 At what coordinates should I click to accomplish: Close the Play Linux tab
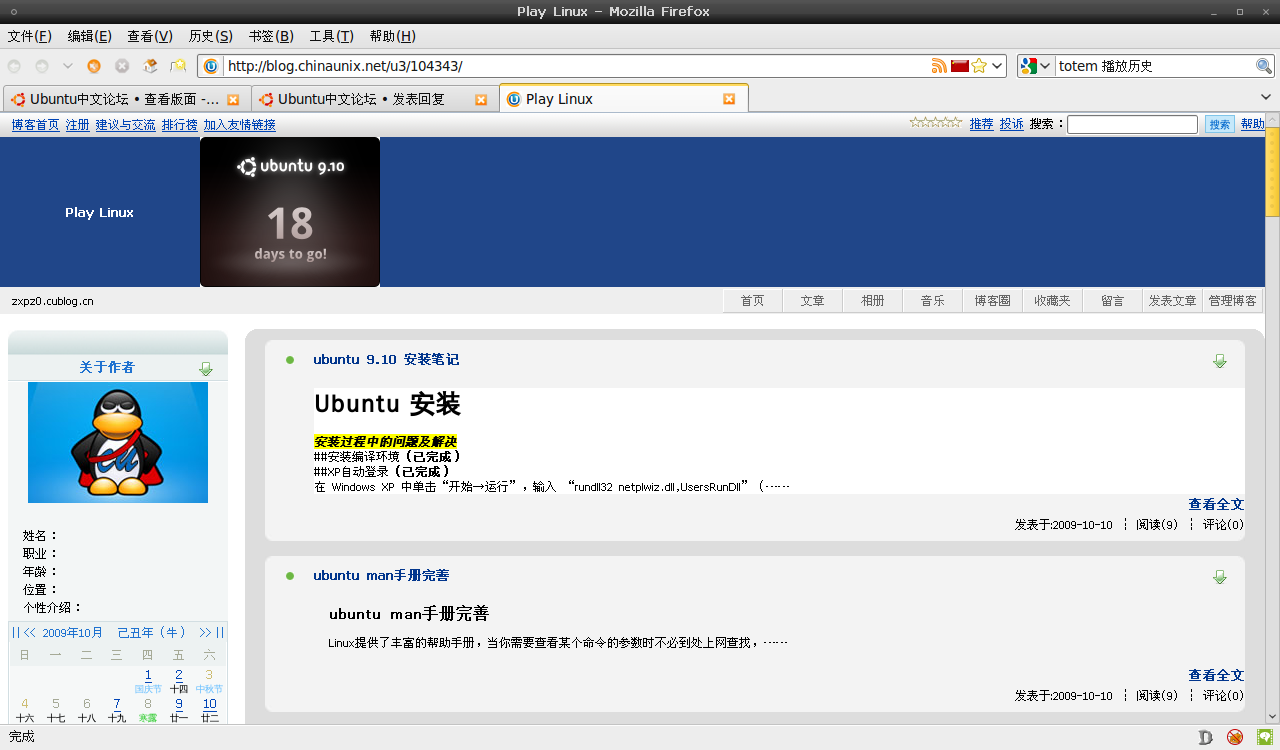[729, 99]
